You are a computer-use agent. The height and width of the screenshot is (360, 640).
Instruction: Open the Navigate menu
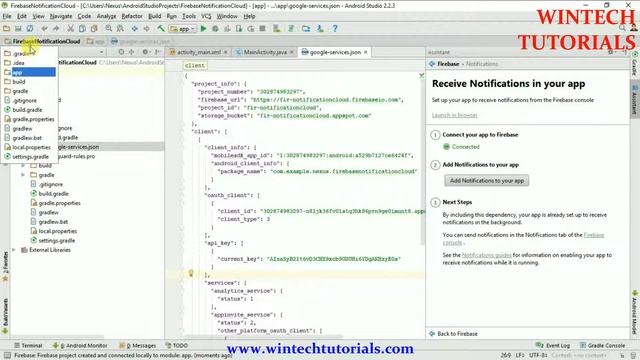(x=61, y=16)
